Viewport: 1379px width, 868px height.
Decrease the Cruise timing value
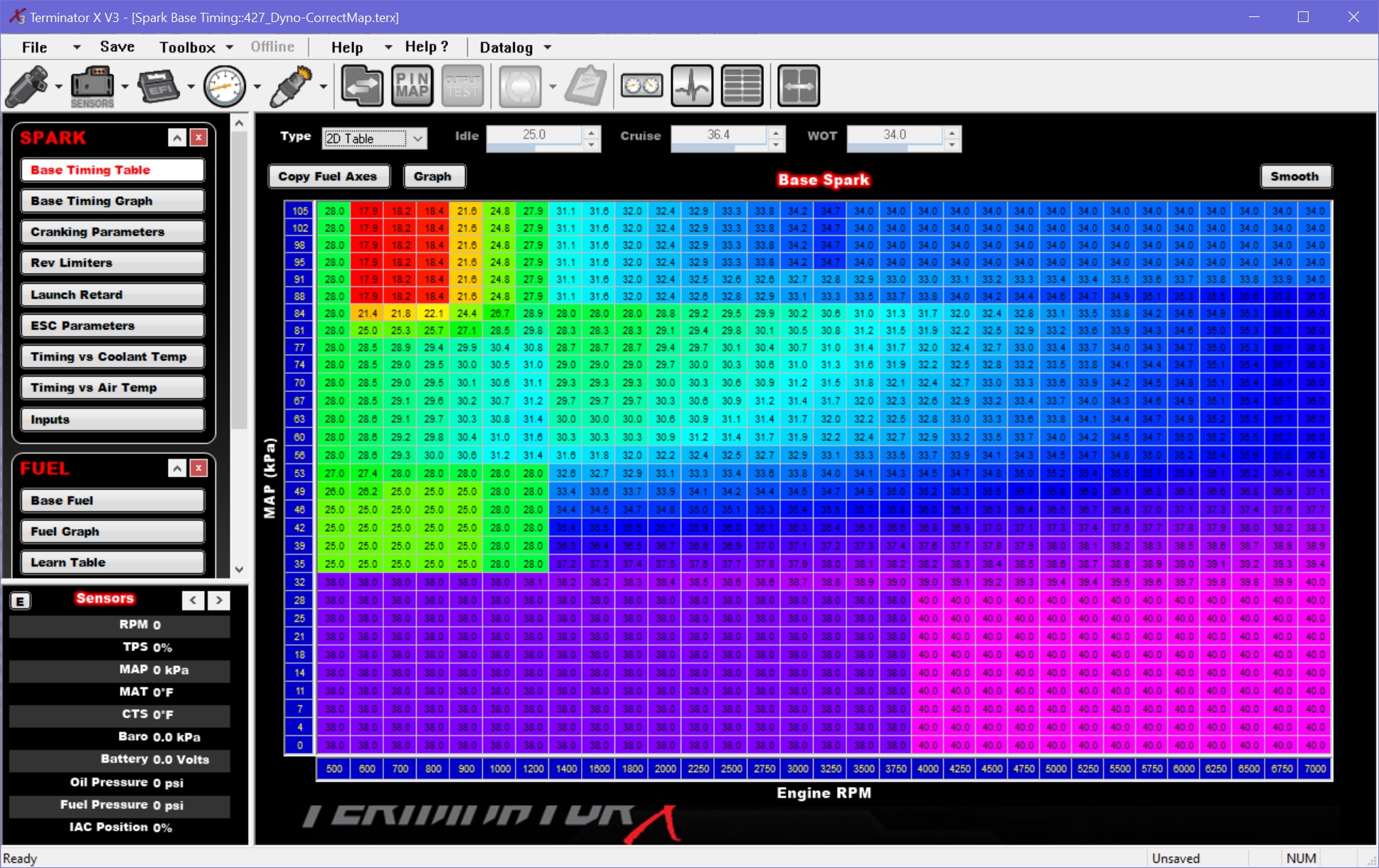[x=777, y=145]
